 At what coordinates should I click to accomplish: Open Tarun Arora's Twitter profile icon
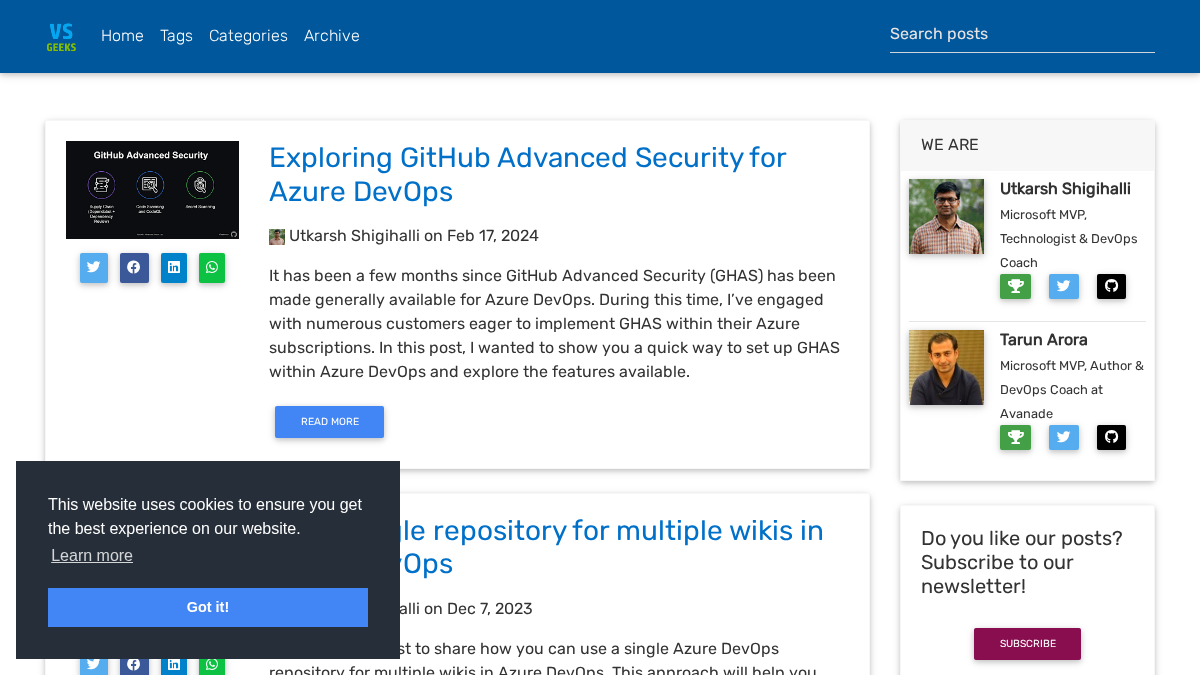[1064, 438]
